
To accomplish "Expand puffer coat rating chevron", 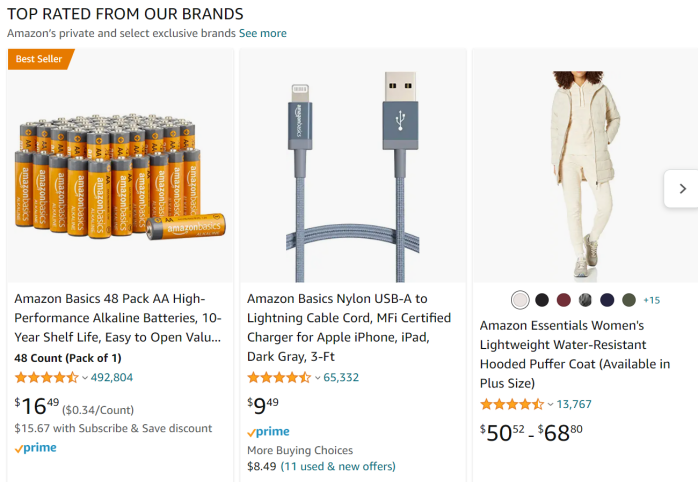I will coord(550,405).
